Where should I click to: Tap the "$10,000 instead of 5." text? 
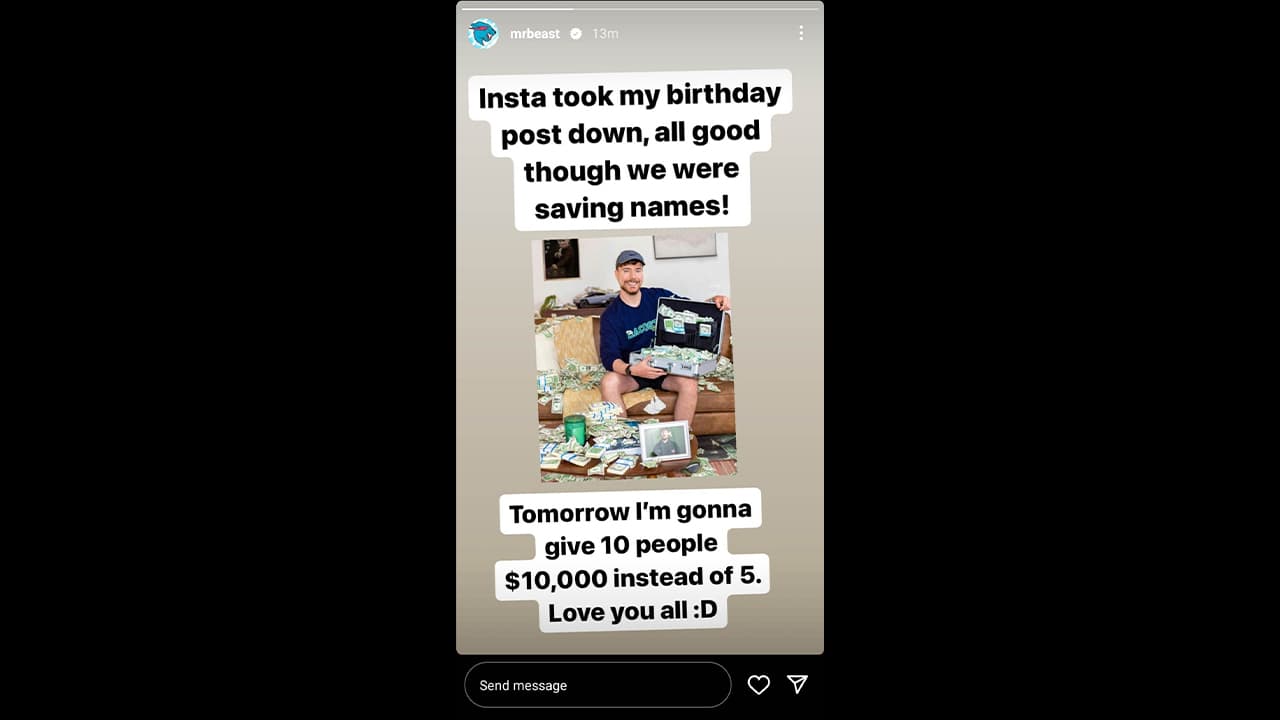coord(632,578)
